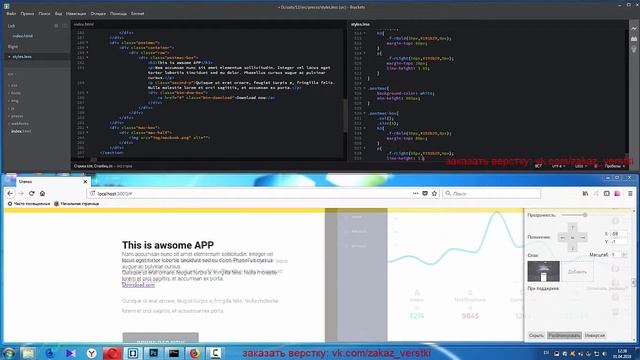640x360 pixels.
Task: Open the Emmet menu in Brackets
Action: (138, 13)
